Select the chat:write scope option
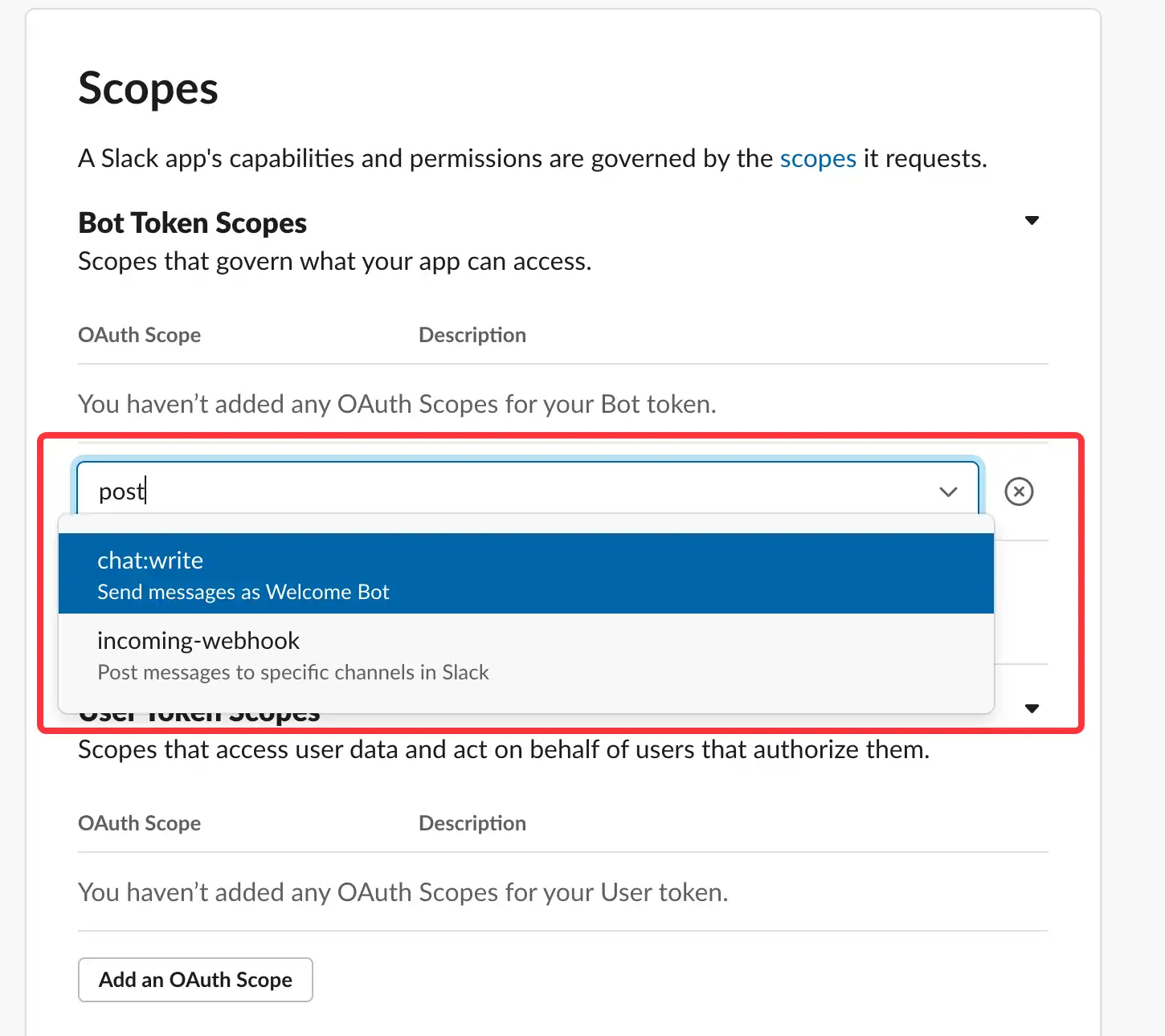The width and height of the screenshot is (1165, 1036). (526, 573)
